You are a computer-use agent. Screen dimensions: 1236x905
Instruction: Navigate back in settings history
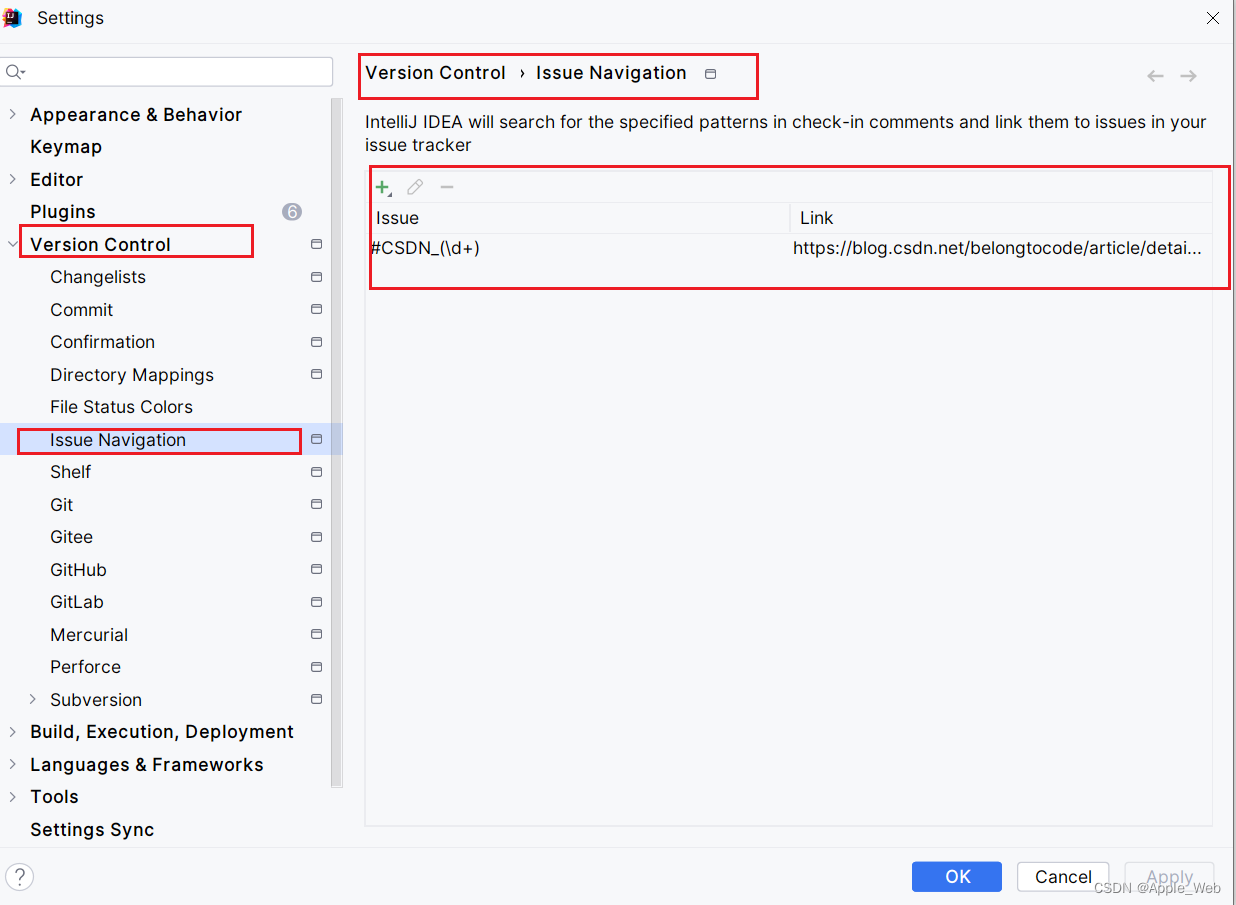pyautogui.click(x=1155, y=76)
